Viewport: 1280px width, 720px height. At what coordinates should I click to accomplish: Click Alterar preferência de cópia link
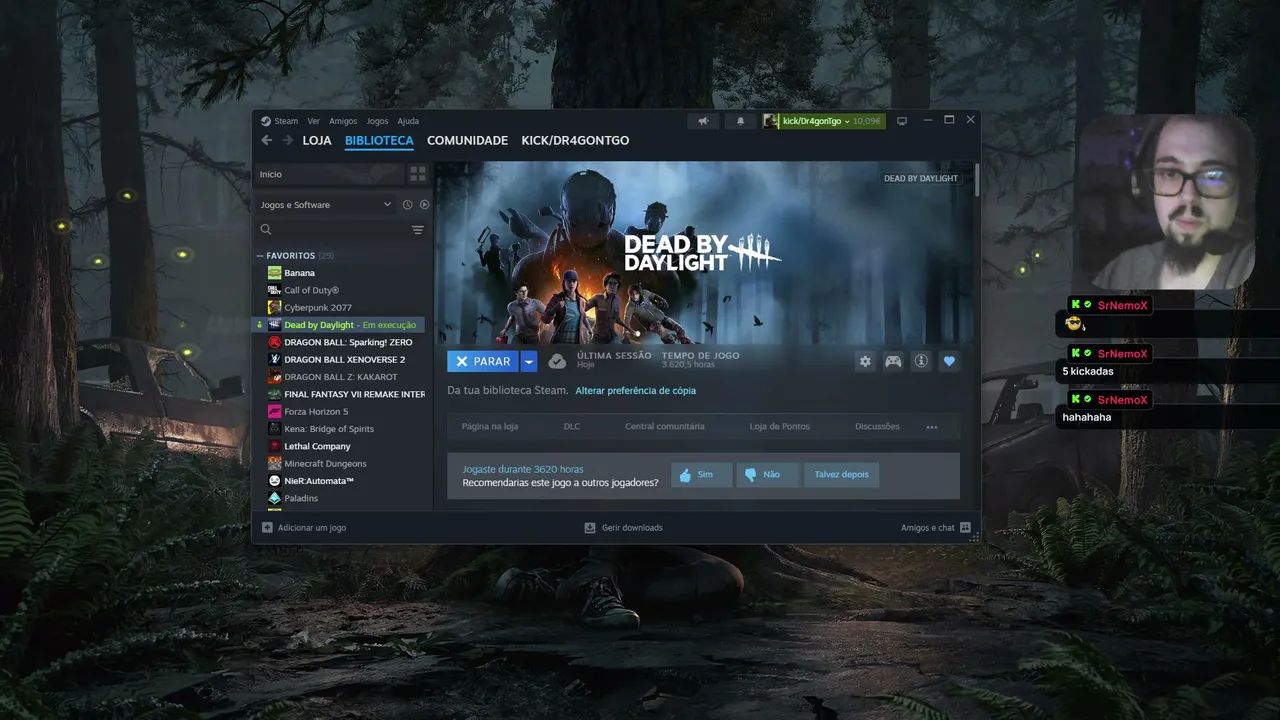(x=636, y=391)
